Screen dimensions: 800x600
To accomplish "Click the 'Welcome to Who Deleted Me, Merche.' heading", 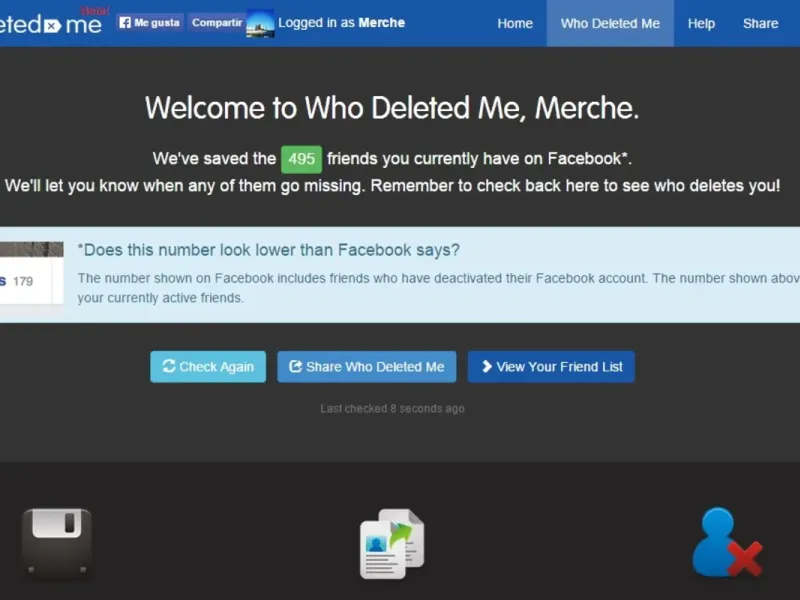I will click(392, 108).
